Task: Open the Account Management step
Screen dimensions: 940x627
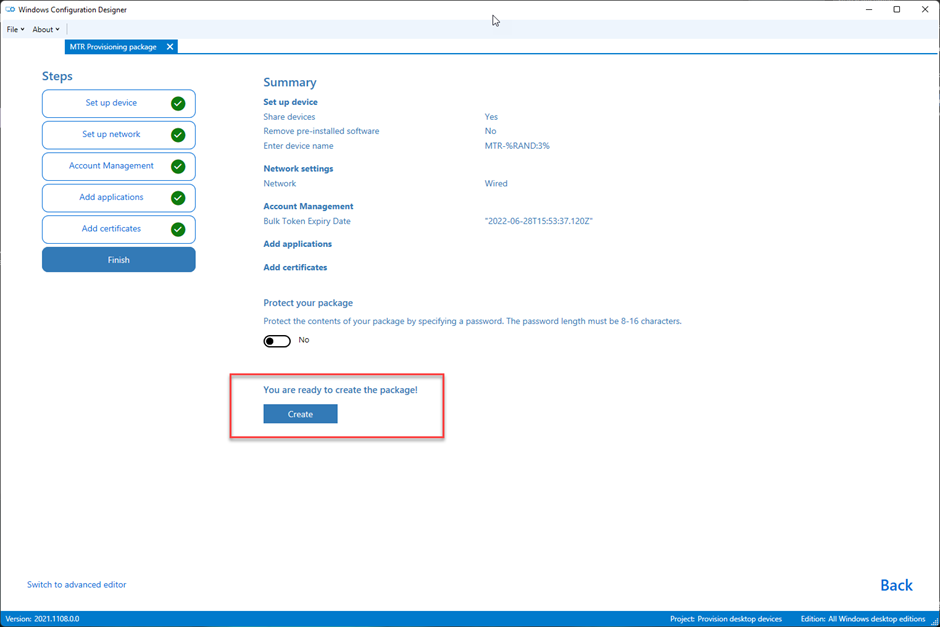Action: pyautogui.click(x=119, y=167)
